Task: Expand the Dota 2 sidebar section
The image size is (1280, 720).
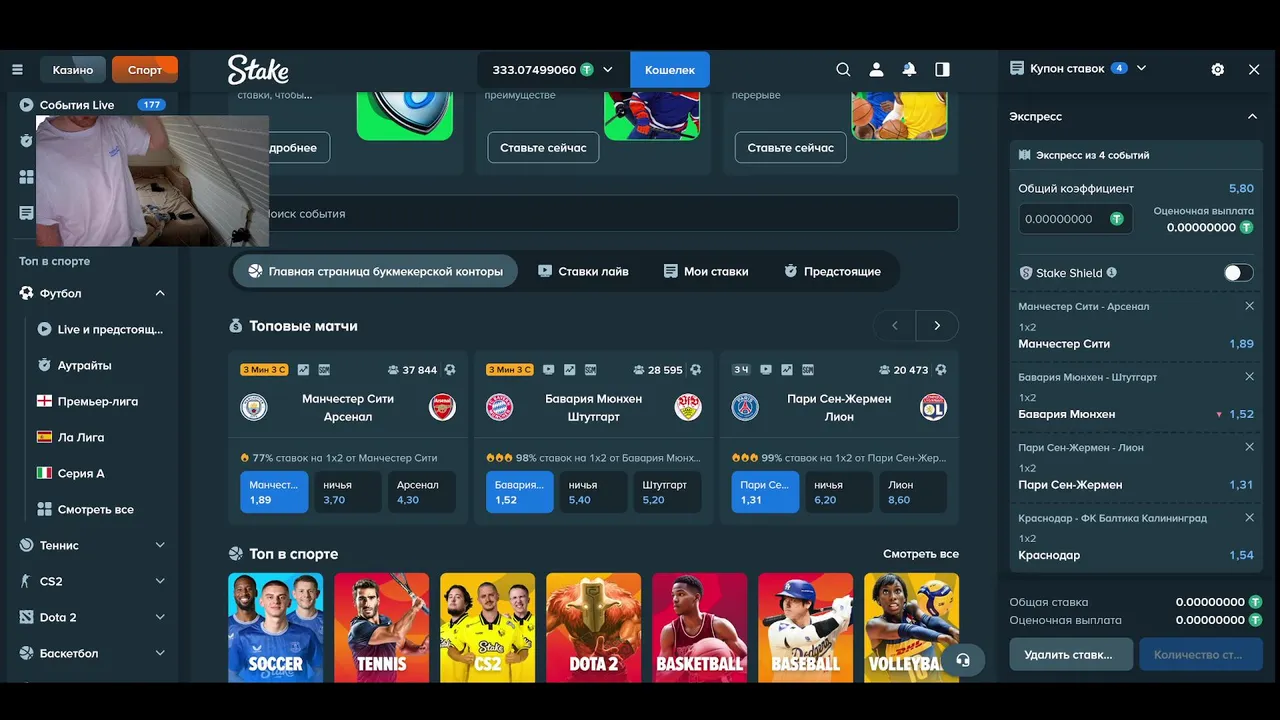Action: pyautogui.click(x=160, y=617)
